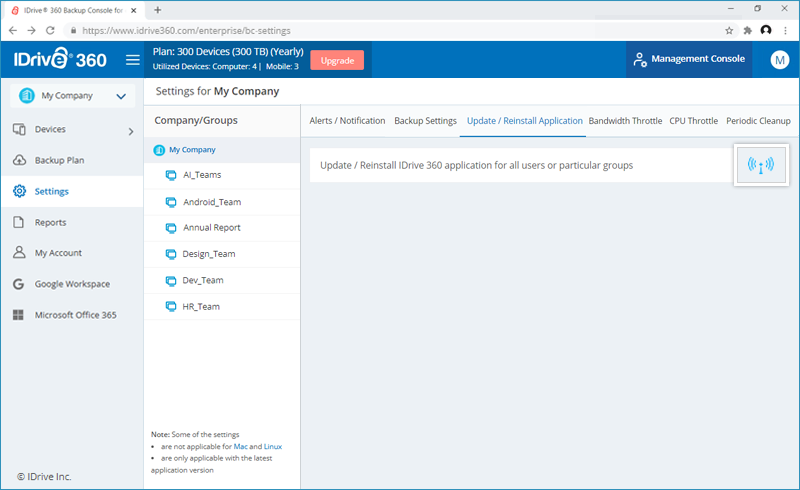800x490 pixels.
Task: Click the HR_Team group icon
Action: click(171, 306)
